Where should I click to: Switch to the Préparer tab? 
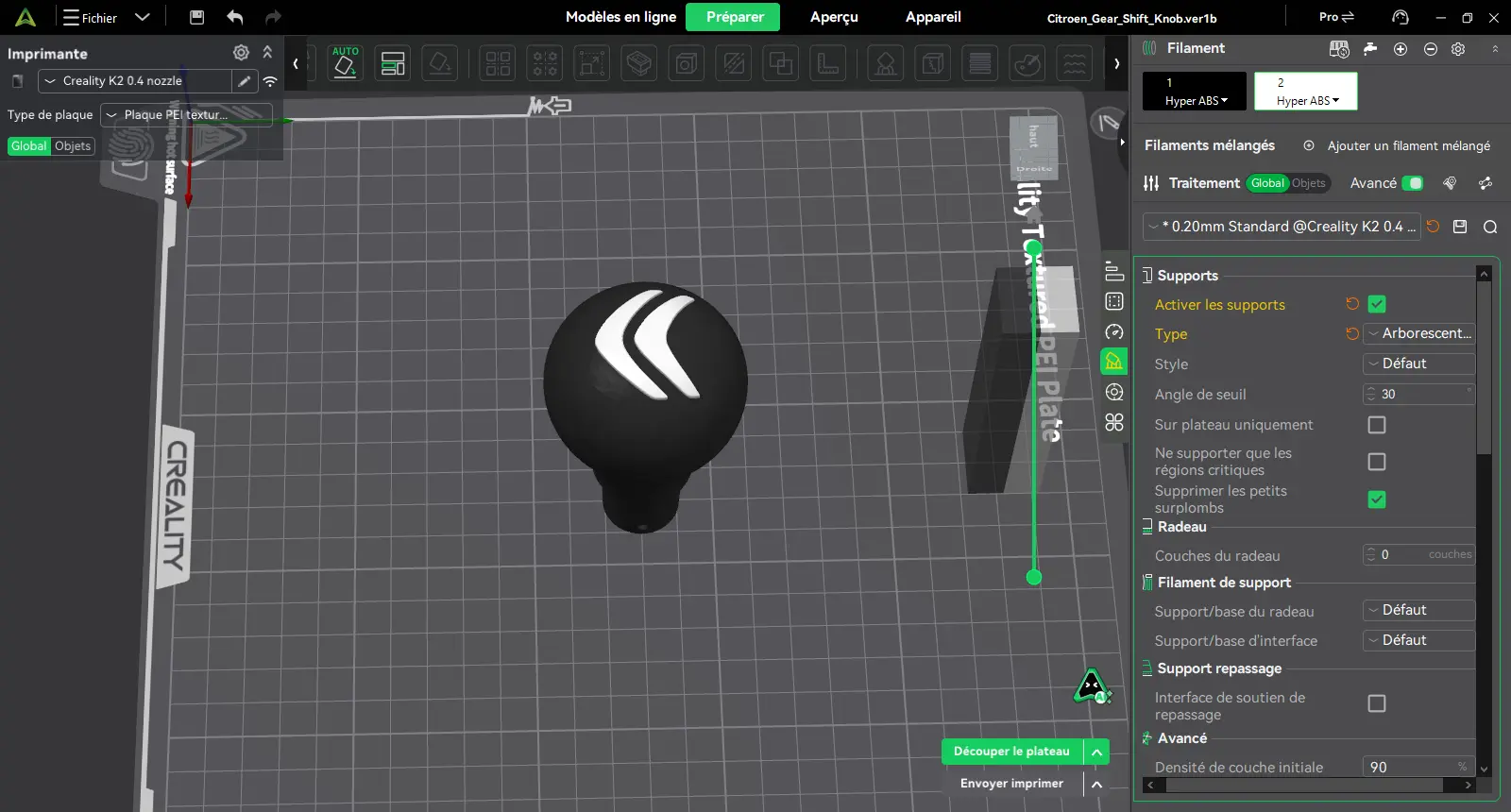(x=735, y=17)
